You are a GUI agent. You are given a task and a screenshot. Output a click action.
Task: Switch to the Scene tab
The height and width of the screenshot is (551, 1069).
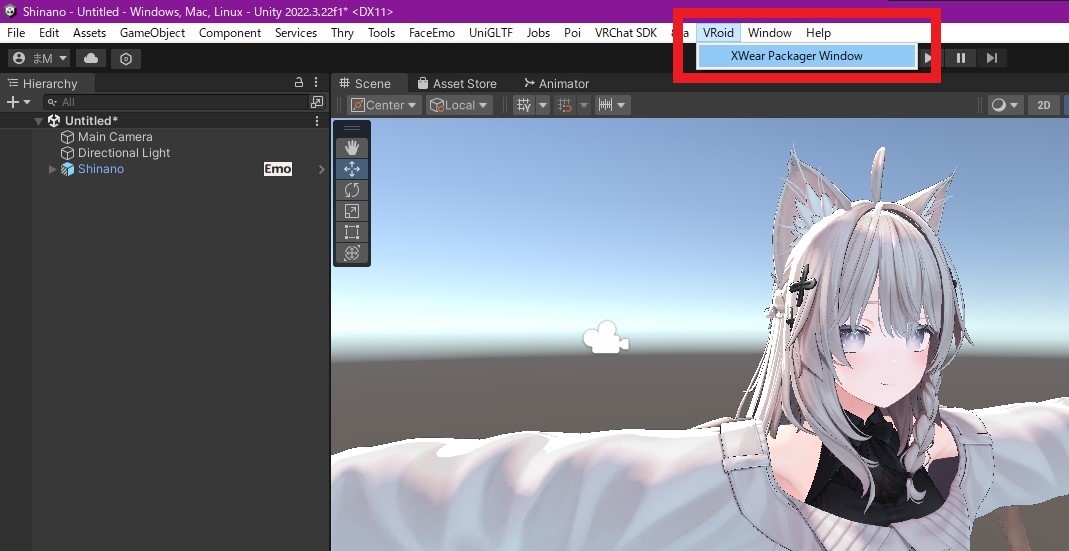369,83
